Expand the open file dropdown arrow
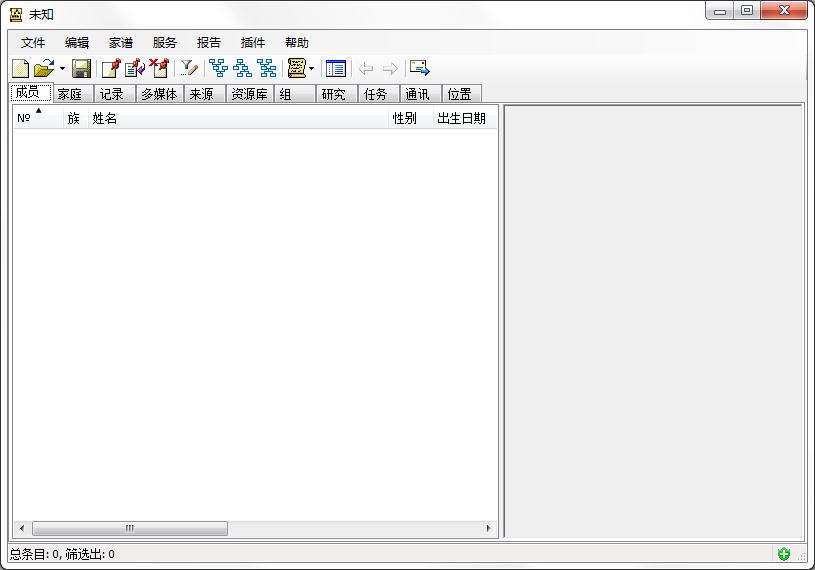The image size is (815, 570). click(x=62, y=69)
